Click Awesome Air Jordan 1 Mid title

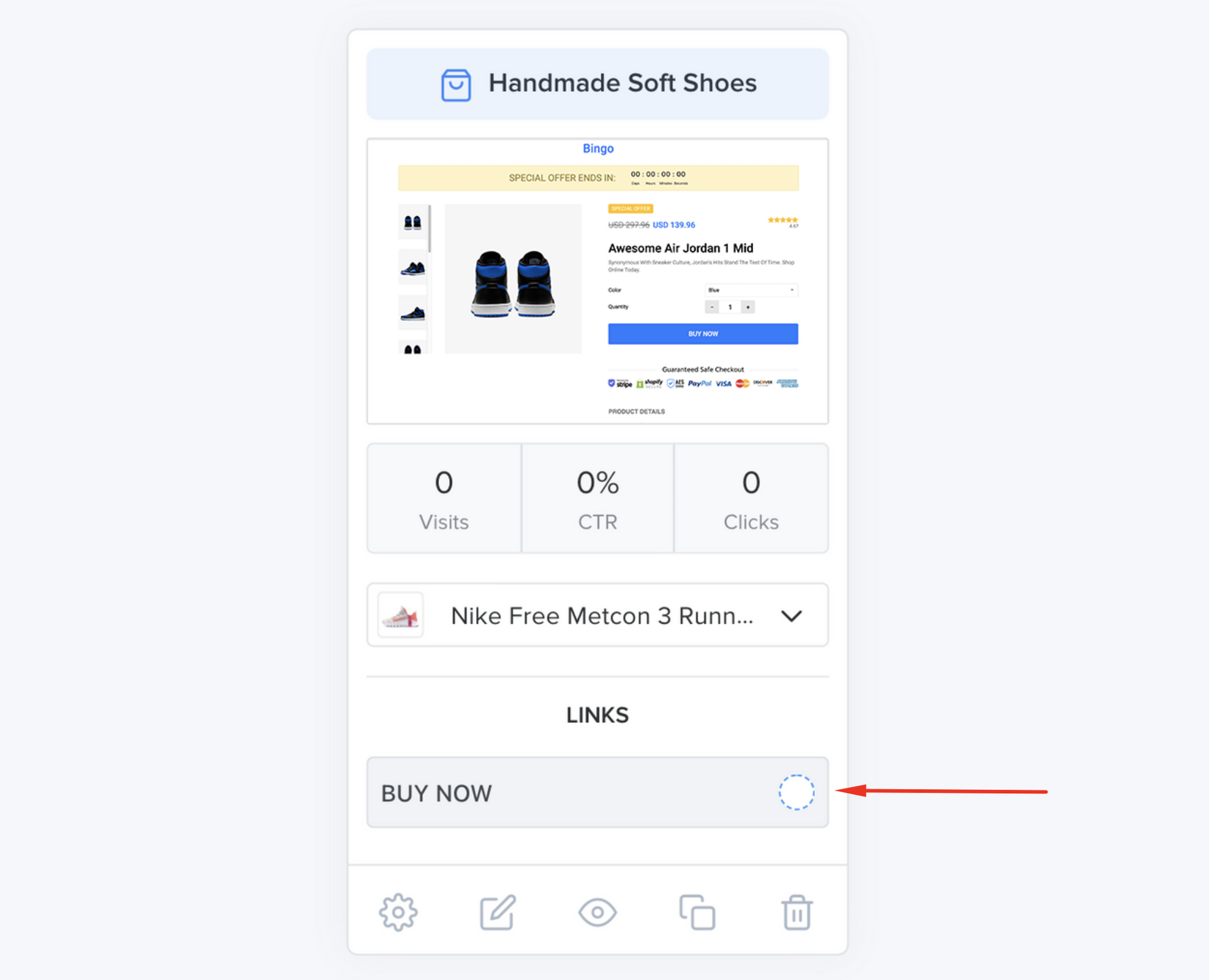point(680,248)
